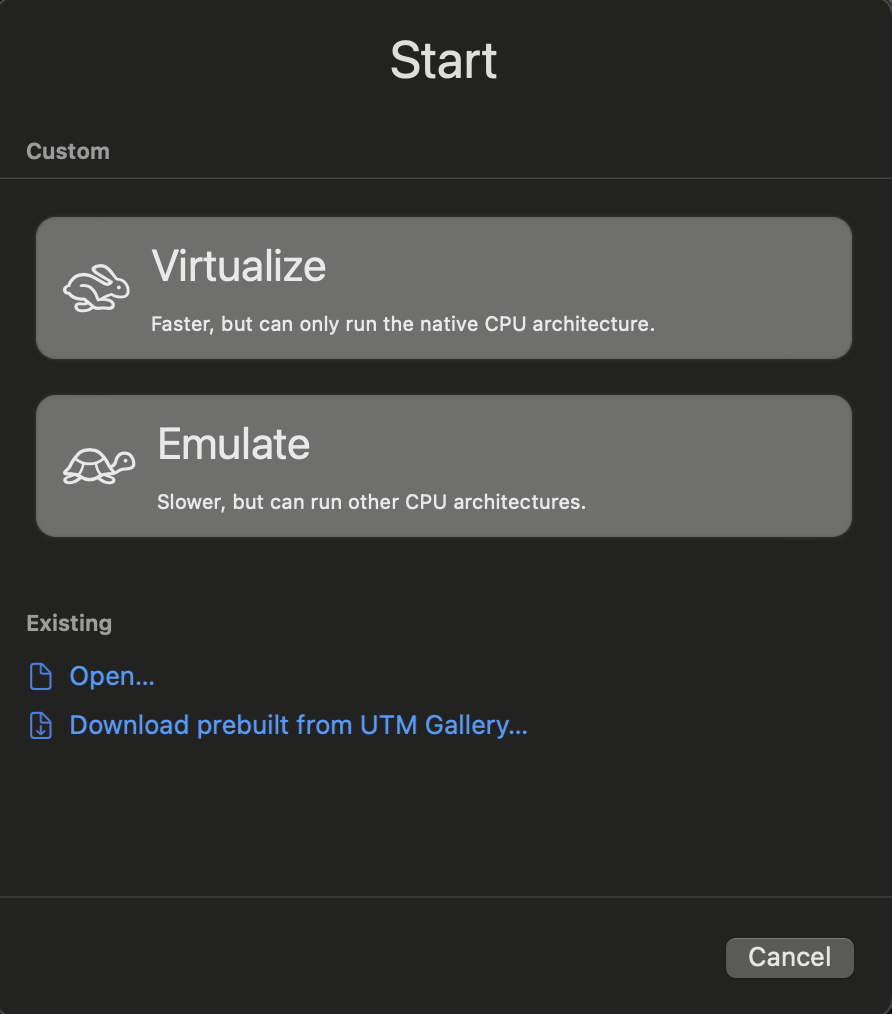Screen dimensions: 892x1014
Task: Download prebuilt from UTM Gallery link
Action: click(x=298, y=725)
